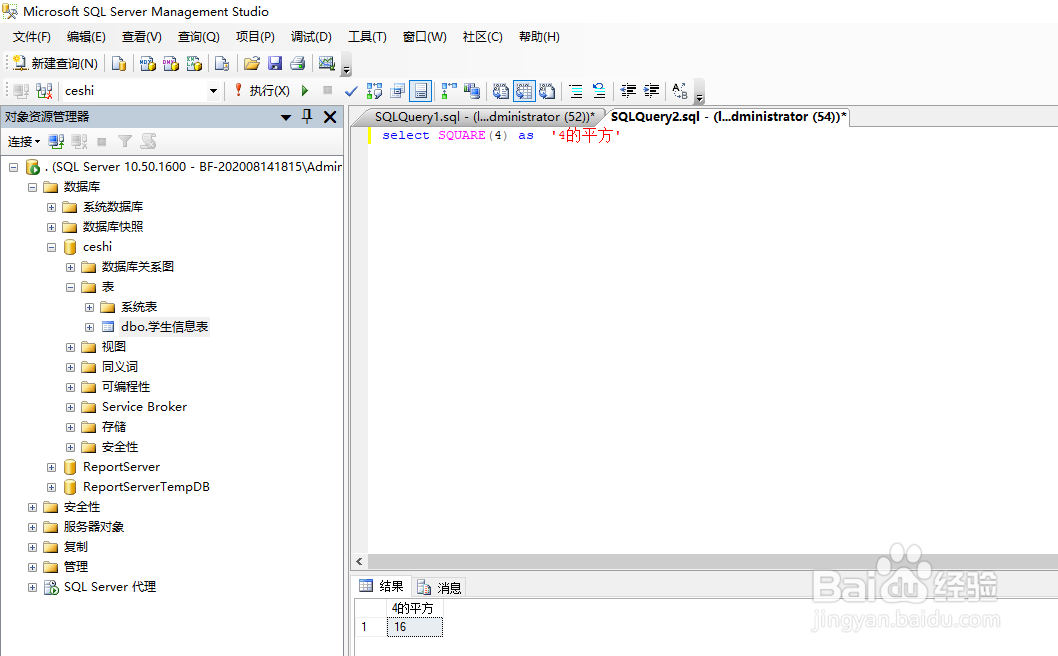This screenshot has height=656, width=1058.
Task: Select the Service Broker folder
Action: [144, 407]
